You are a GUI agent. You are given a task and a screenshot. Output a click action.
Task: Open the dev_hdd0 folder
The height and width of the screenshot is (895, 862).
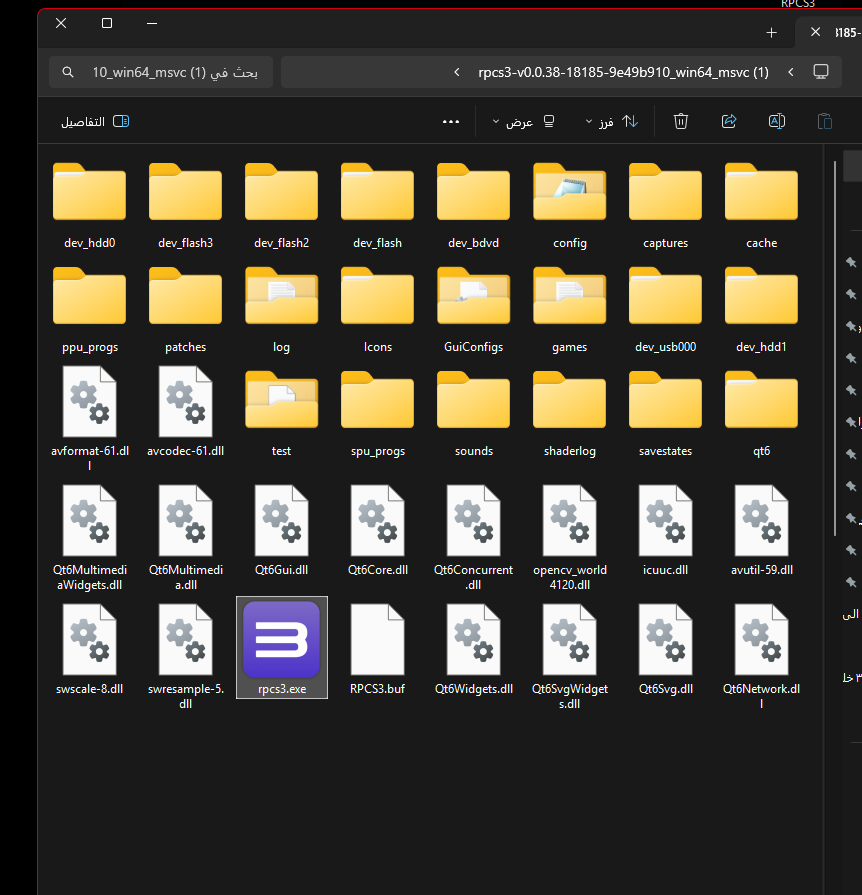(x=90, y=205)
